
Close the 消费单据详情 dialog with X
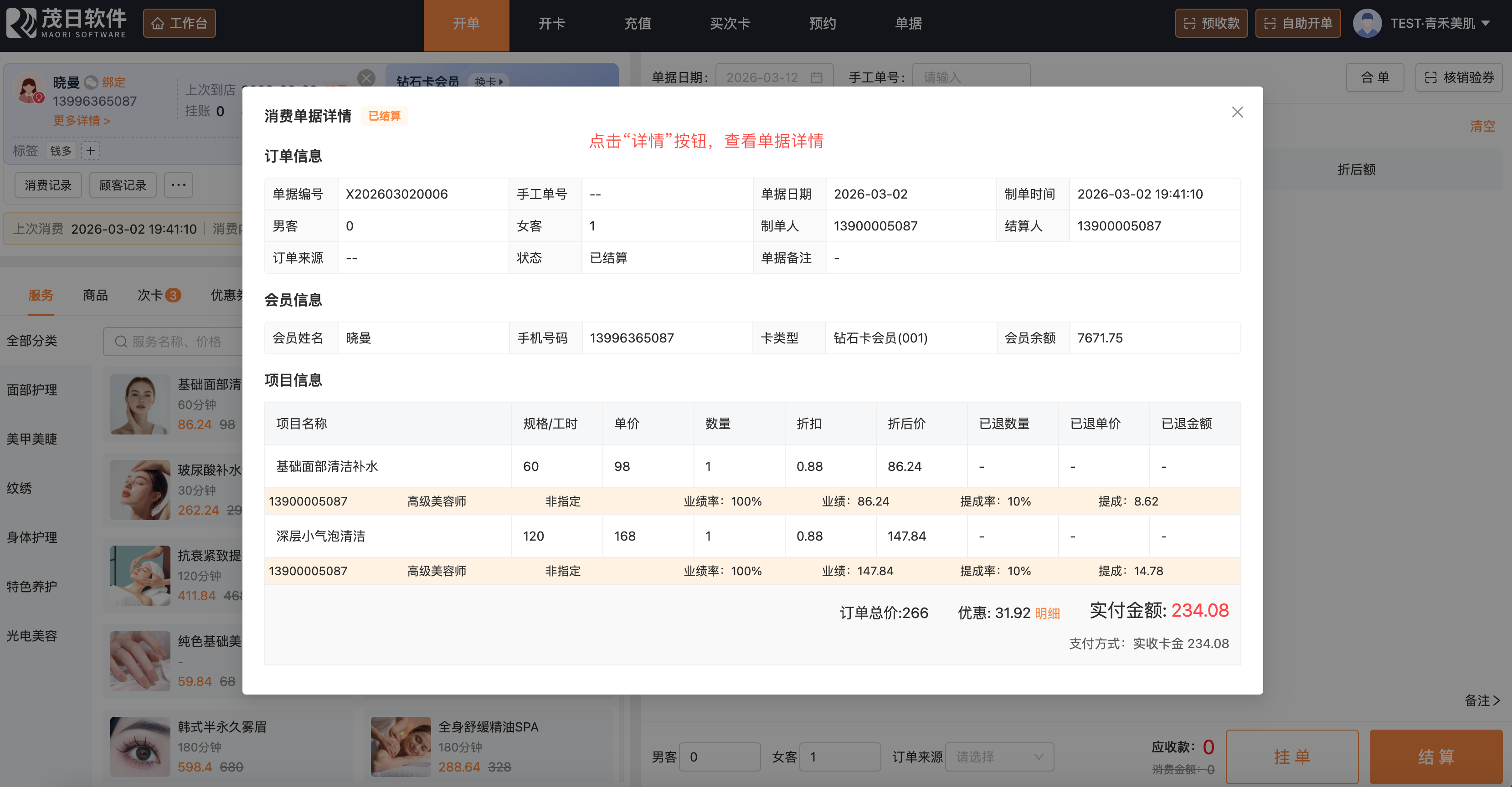coord(1237,112)
